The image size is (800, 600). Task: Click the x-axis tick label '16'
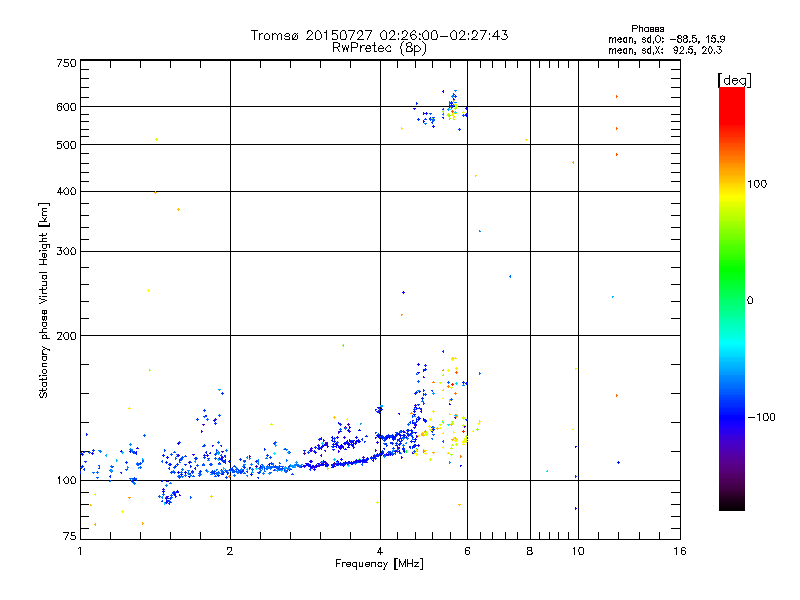click(x=680, y=551)
